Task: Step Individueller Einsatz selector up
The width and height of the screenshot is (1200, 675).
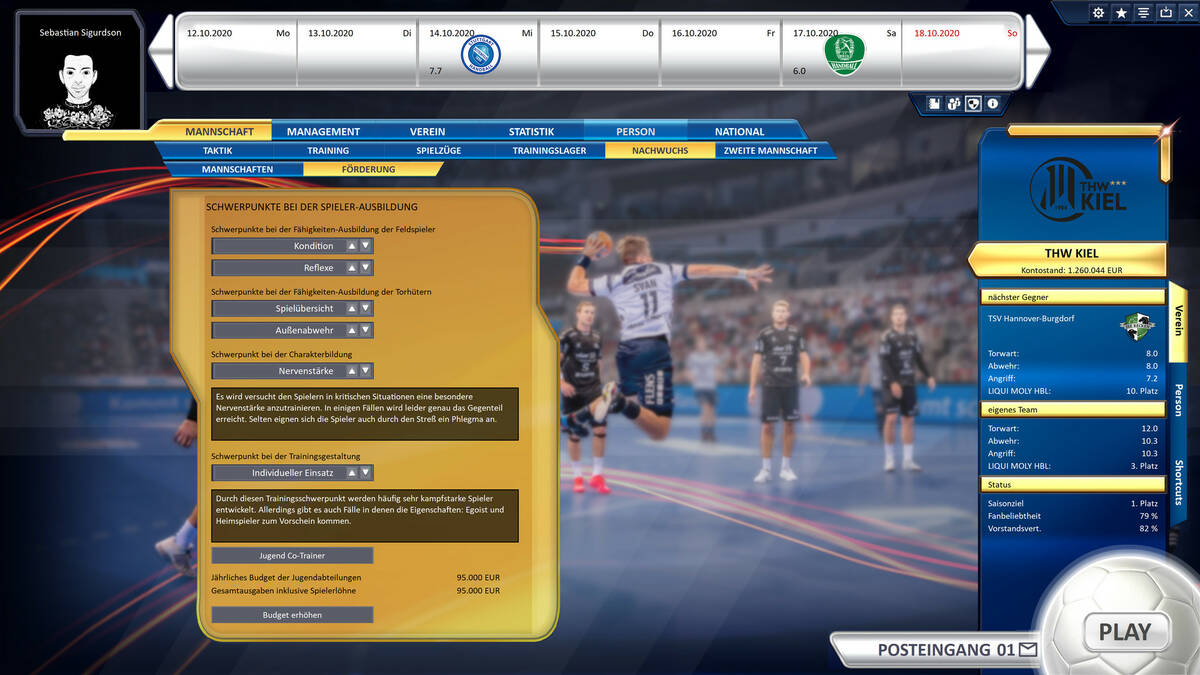Action: click(x=352, y=472)
